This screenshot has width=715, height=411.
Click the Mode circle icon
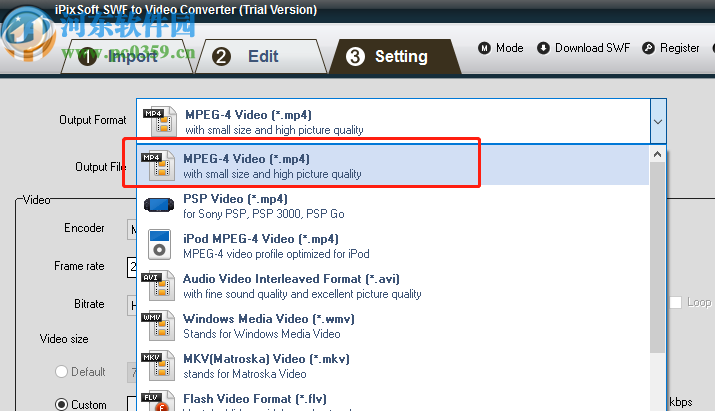click(484, 48)
